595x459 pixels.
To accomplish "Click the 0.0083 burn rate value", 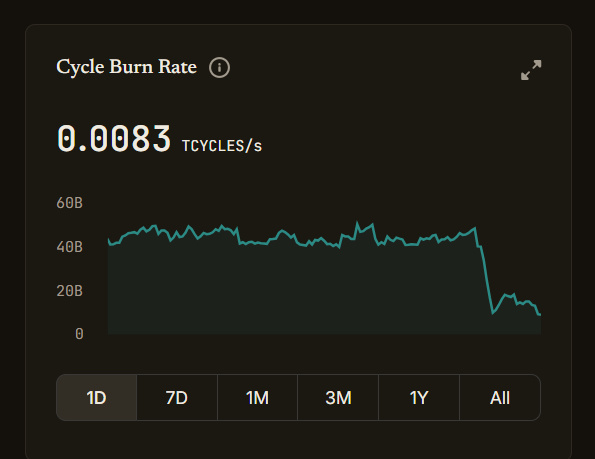I will pos(114,139).
